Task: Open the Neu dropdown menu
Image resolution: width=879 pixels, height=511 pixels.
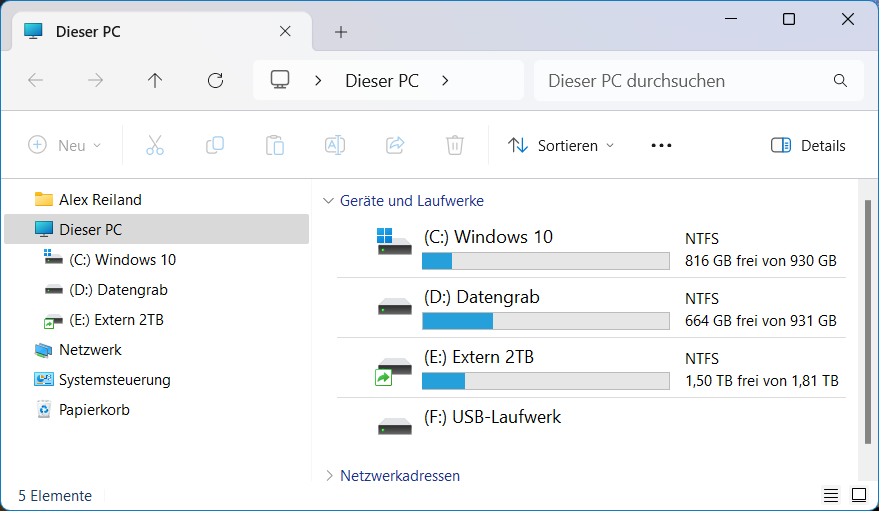Action: click(65, 145)
